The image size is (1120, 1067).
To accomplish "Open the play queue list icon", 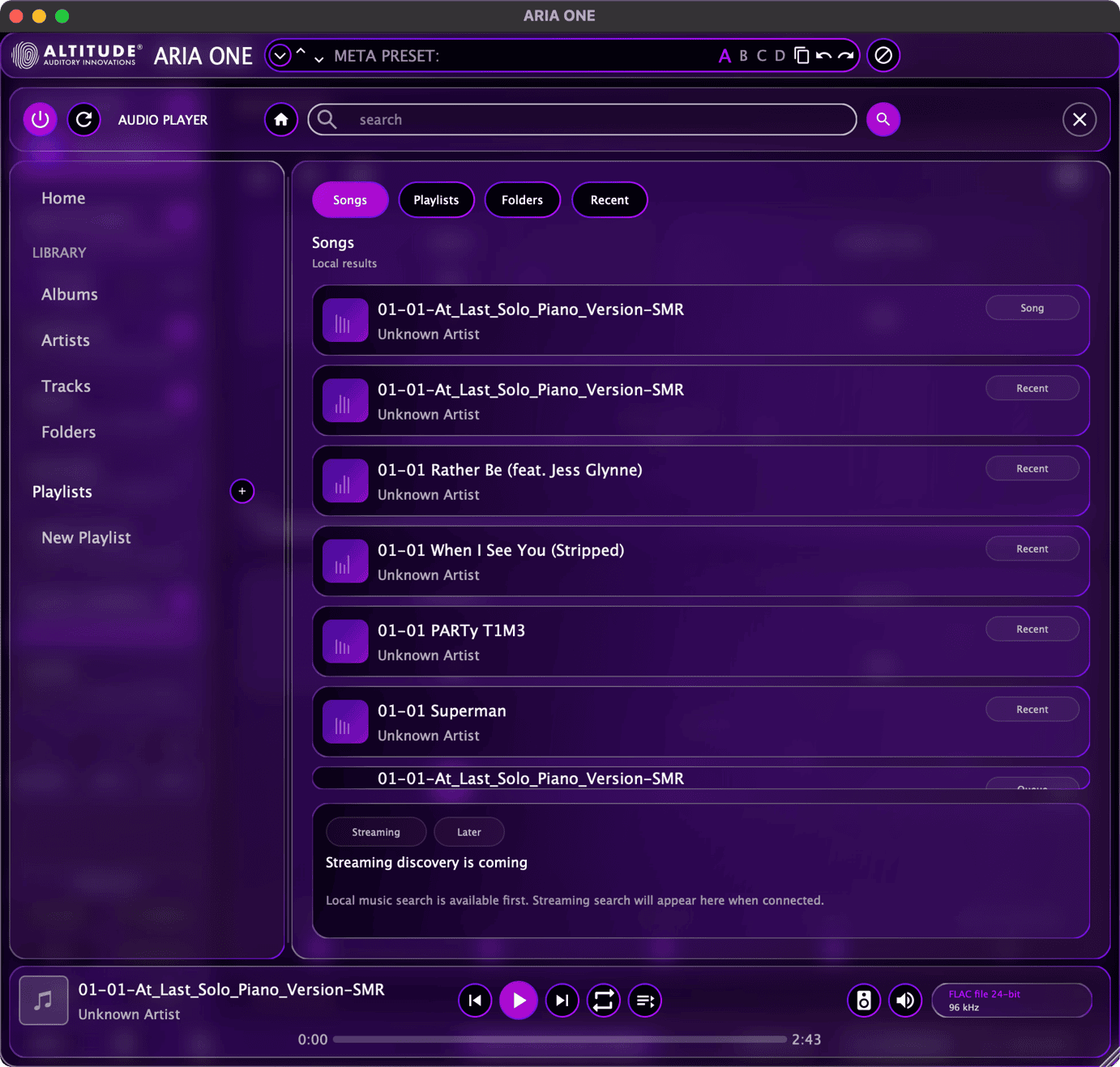I will (x=645, y=1001).
